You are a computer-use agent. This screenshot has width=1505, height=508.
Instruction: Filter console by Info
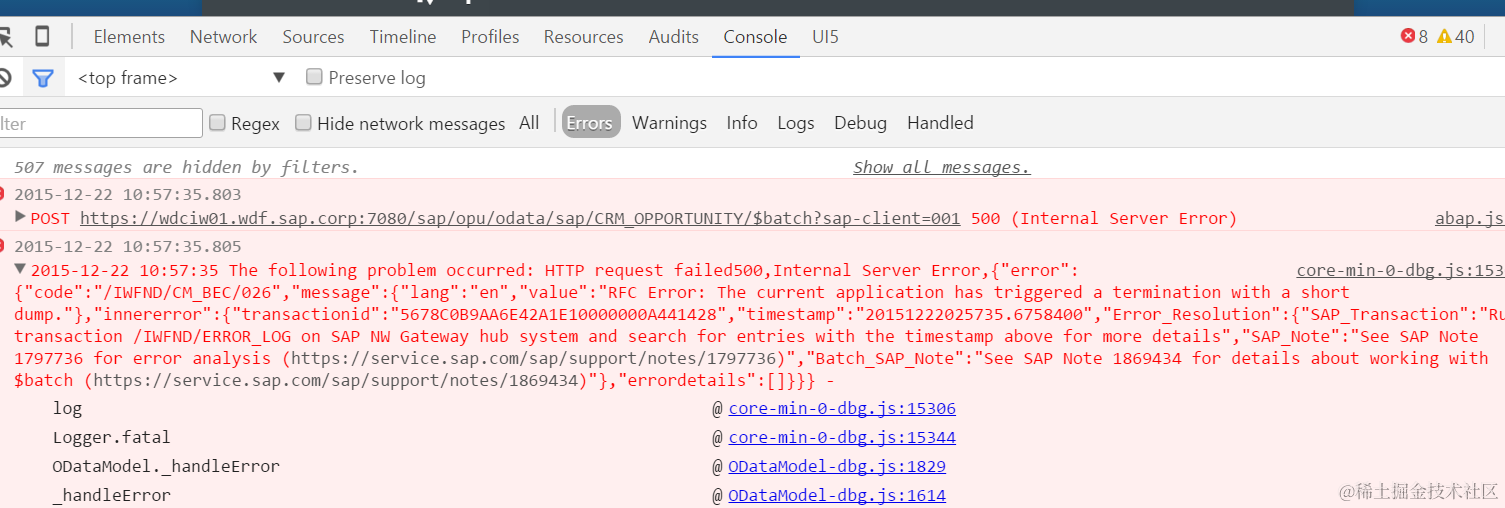tap(741, 123)
